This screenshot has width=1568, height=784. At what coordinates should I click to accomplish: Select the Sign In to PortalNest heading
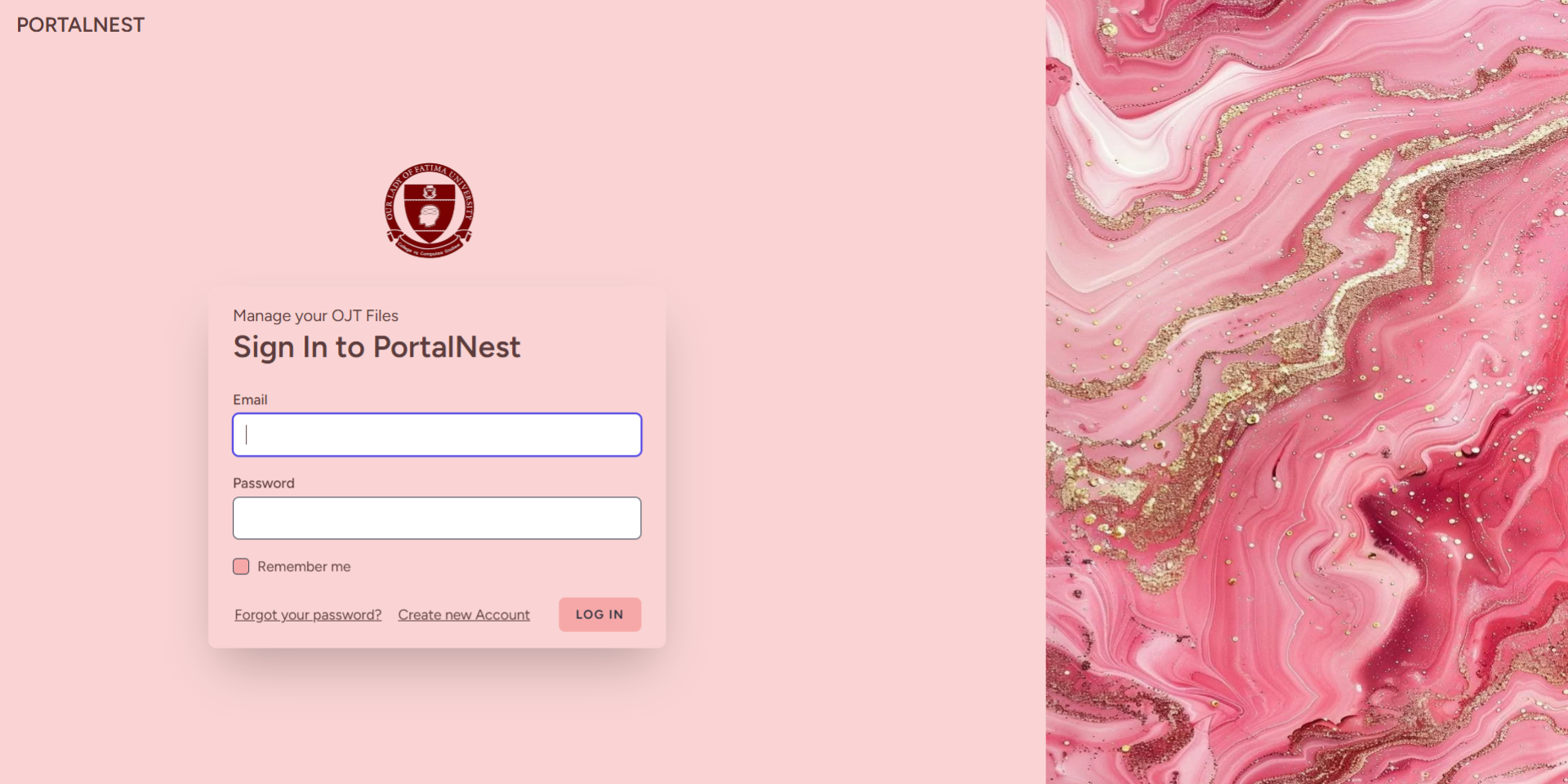[376, 348]
